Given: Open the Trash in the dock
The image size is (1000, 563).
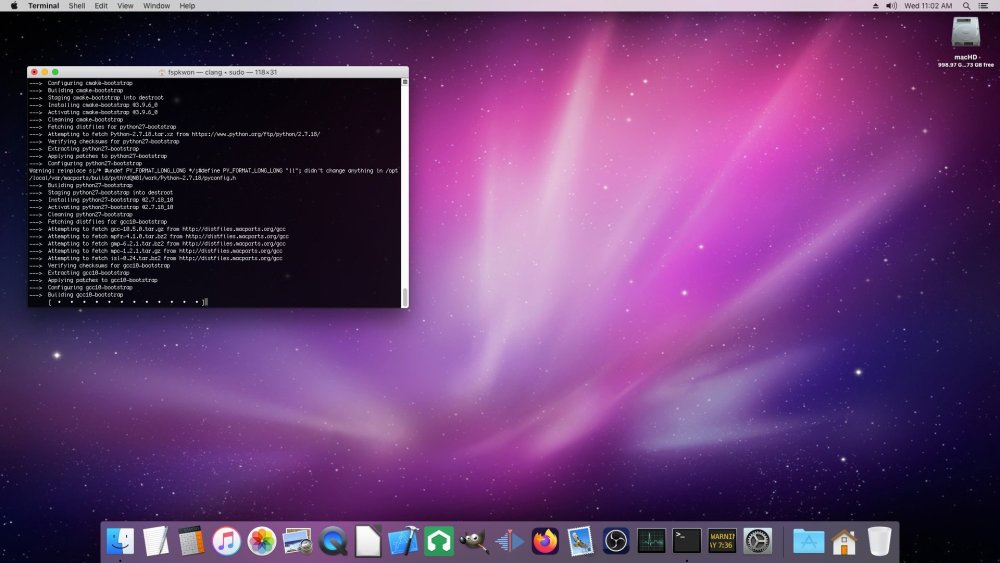Looking at the screenshot, I should [879, 541].
